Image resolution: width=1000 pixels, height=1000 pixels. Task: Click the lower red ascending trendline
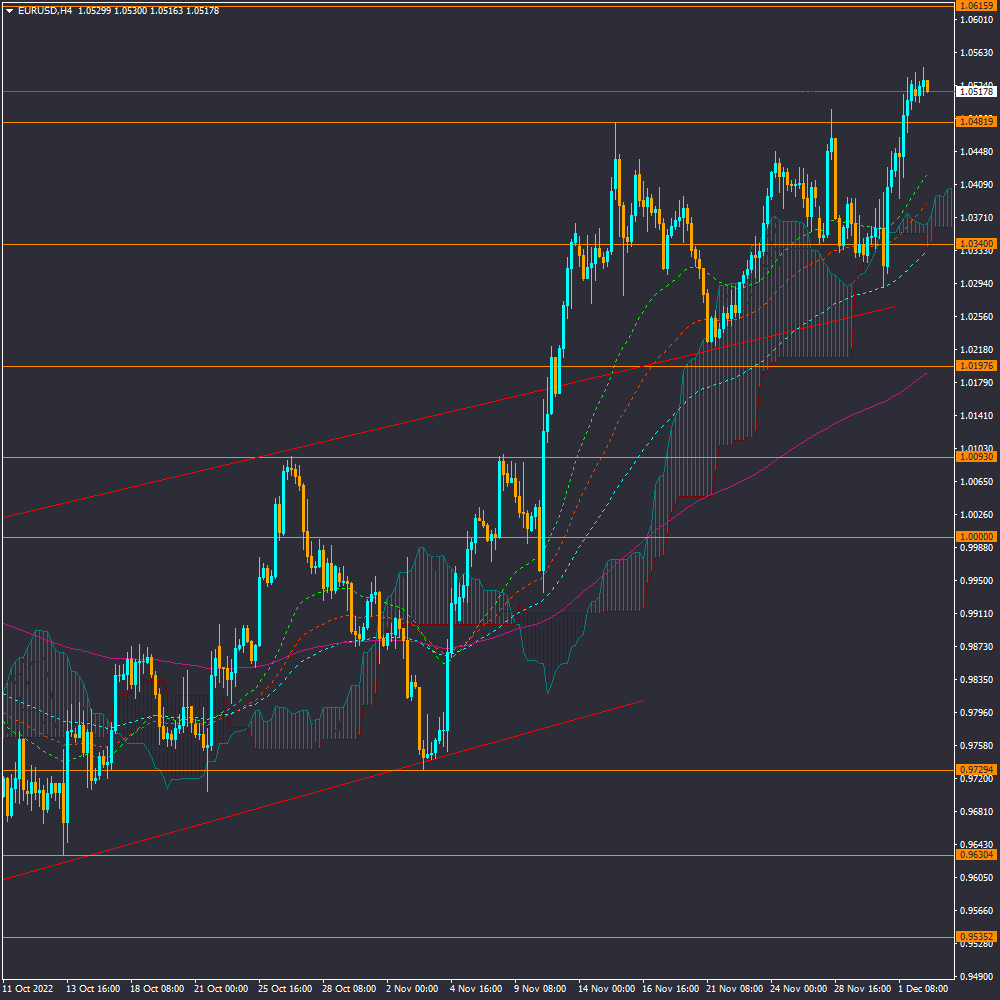click(300, 797)
